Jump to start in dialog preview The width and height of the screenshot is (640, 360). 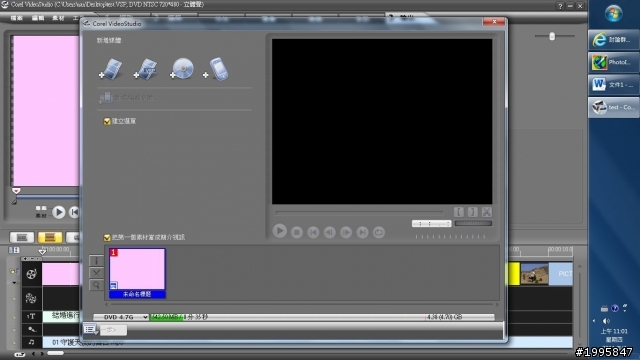[313, 232]
